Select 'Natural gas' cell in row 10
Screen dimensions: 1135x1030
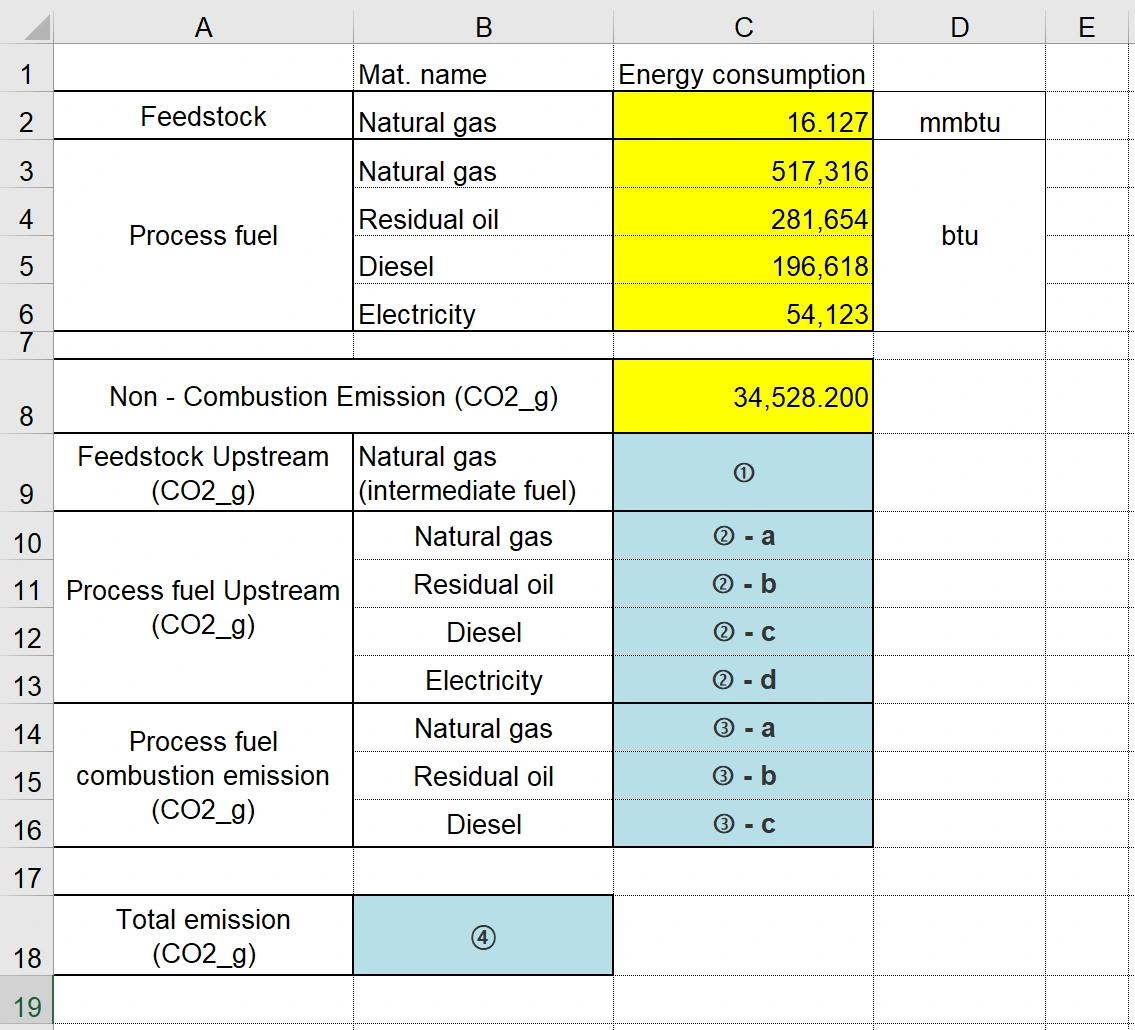tap(484, 536)
